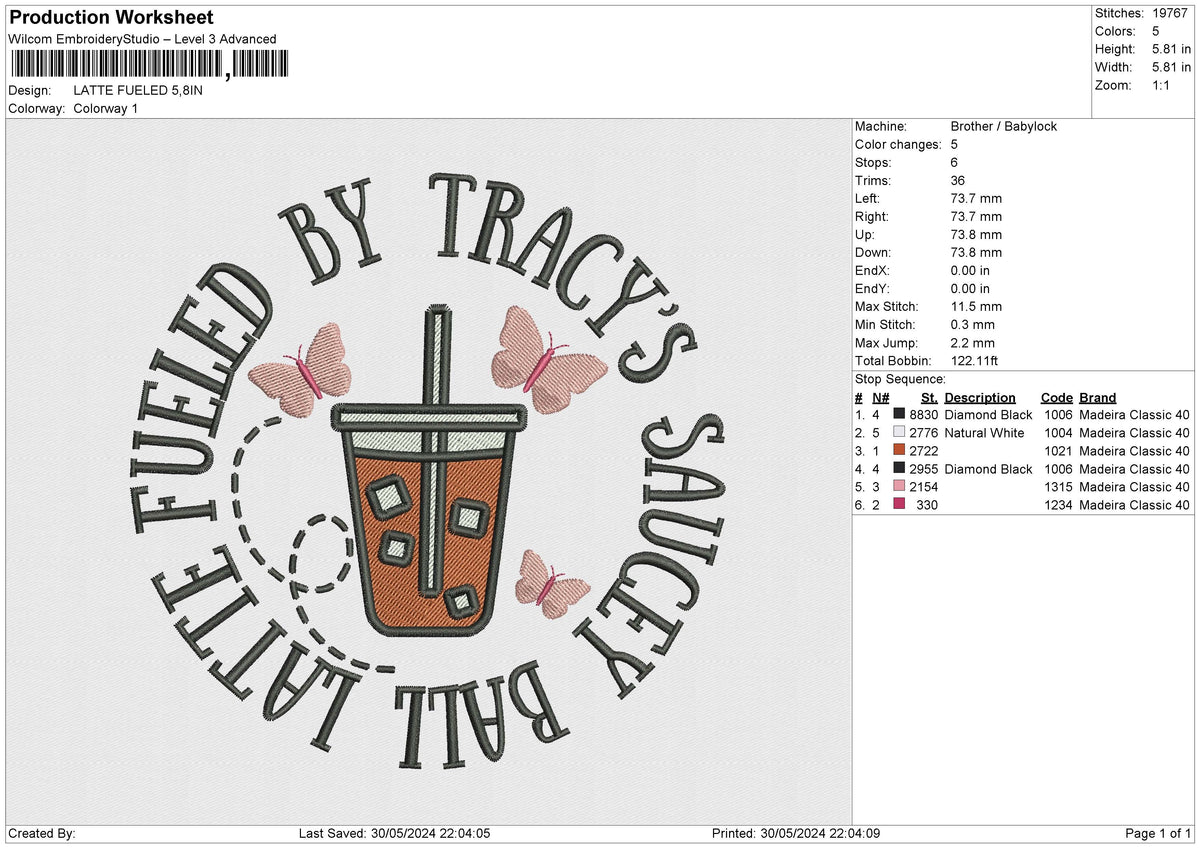Click the 'Colors:' label in header
The height and width of the screenshot is (848, 1200).
coord(1115,31)
